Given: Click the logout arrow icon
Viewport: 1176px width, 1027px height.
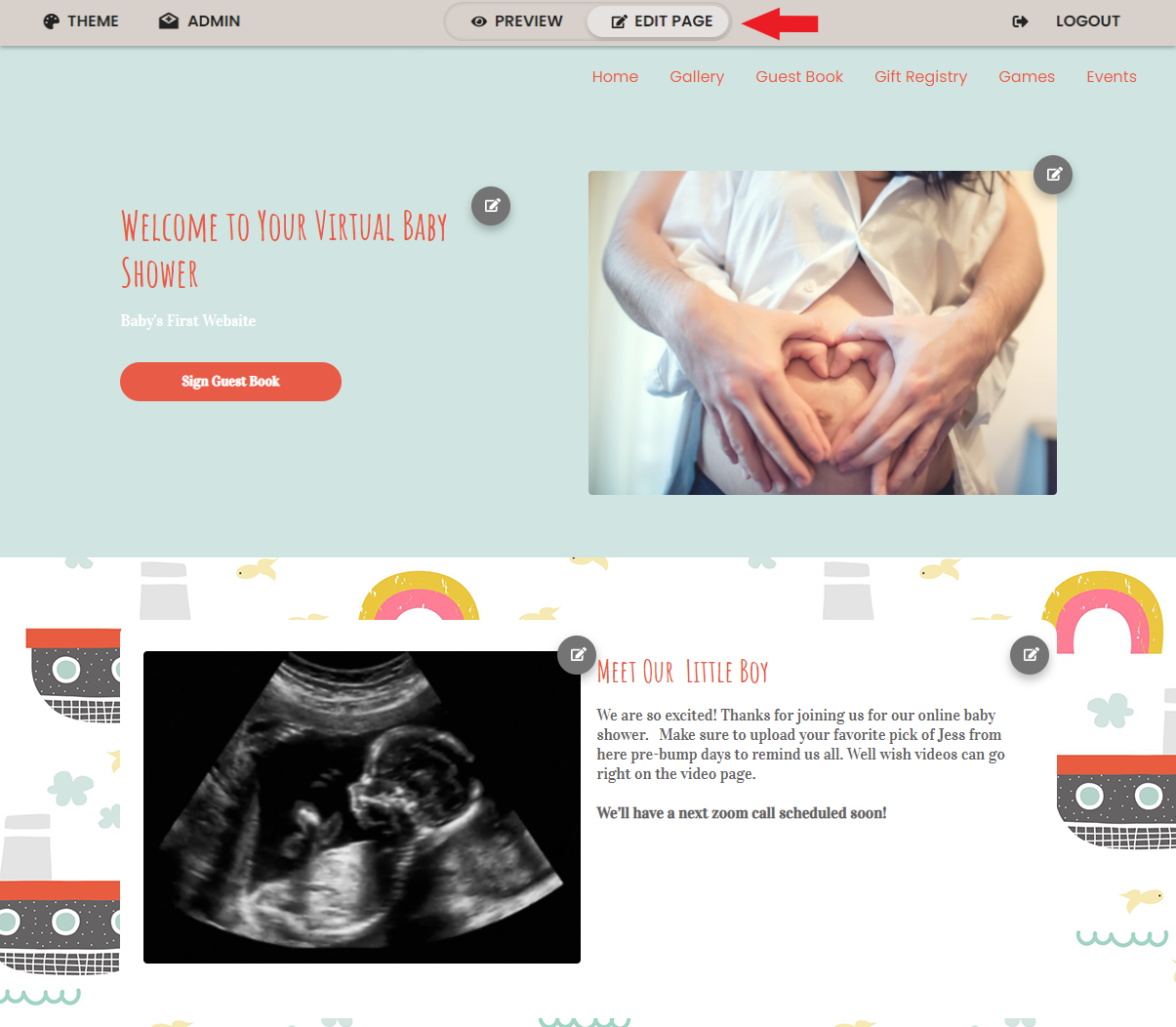Looking at the screenshot, I should tap(1020, 21).
